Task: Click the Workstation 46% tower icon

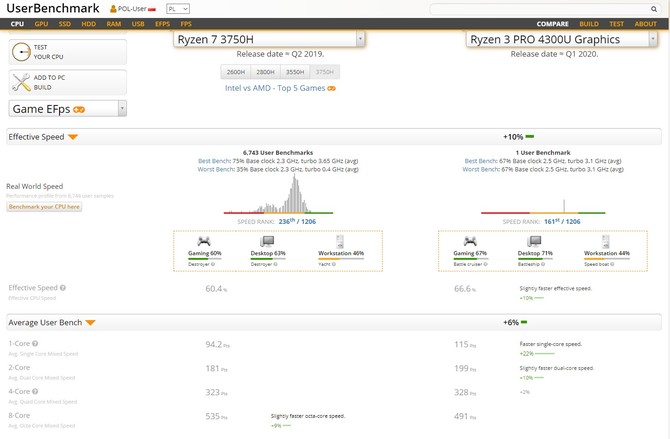Action: click(x=340, y=242)
